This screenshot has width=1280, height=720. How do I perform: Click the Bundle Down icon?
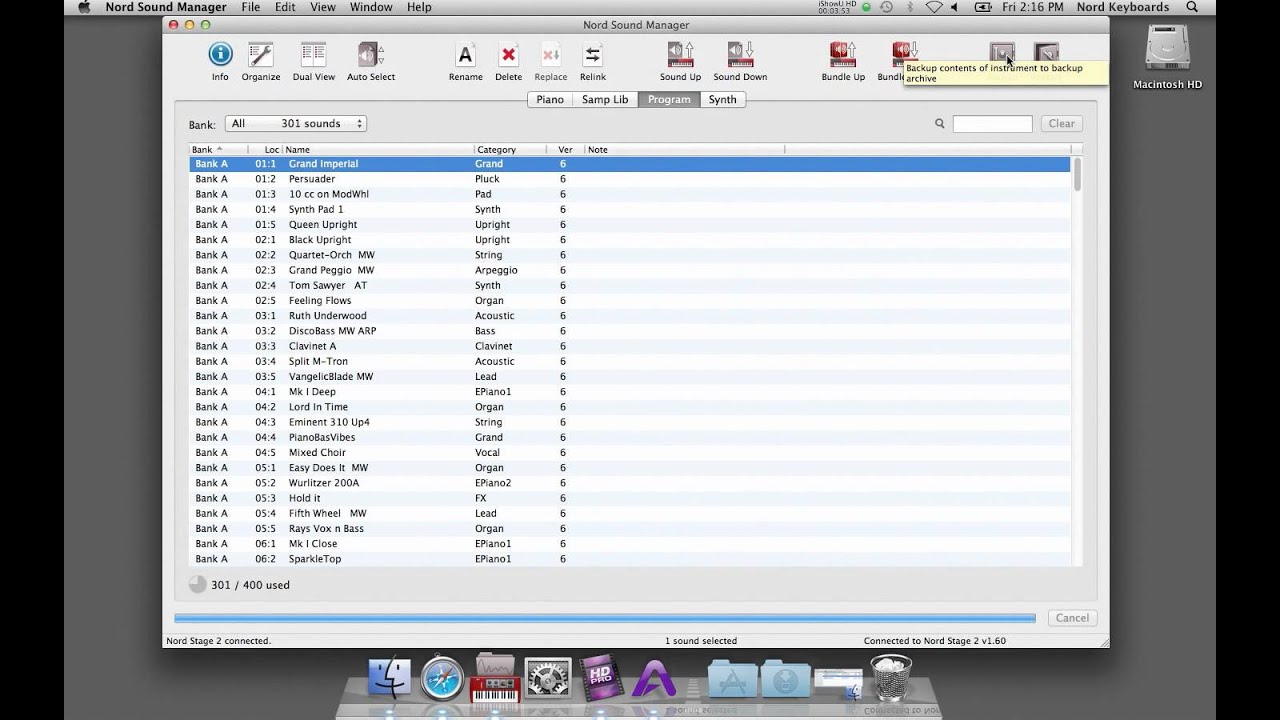905,55
